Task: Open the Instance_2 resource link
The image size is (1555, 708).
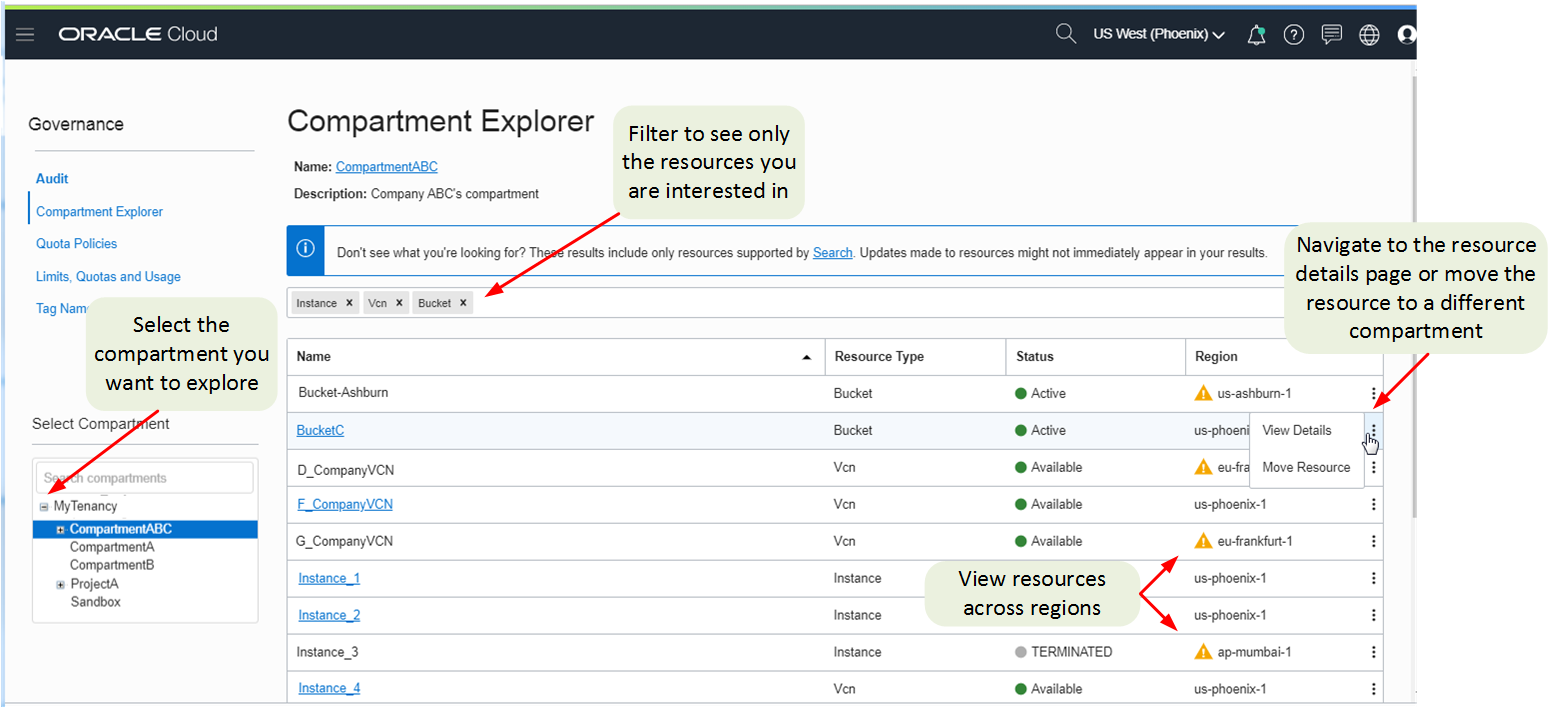Action: [329, 615]
